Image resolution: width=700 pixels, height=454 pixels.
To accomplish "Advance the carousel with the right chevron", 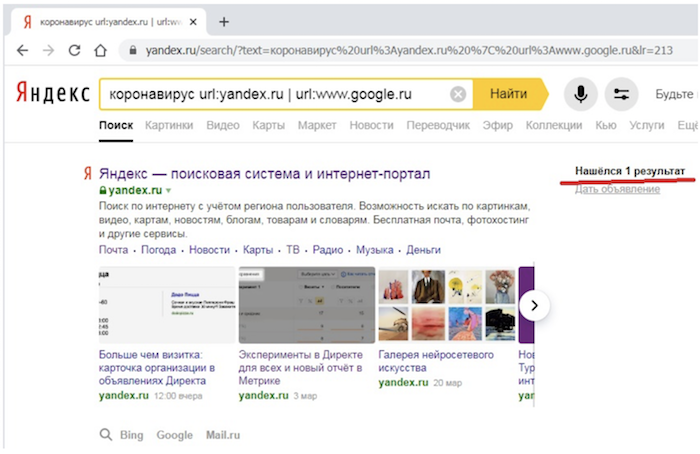I will (x=534, y=305).
